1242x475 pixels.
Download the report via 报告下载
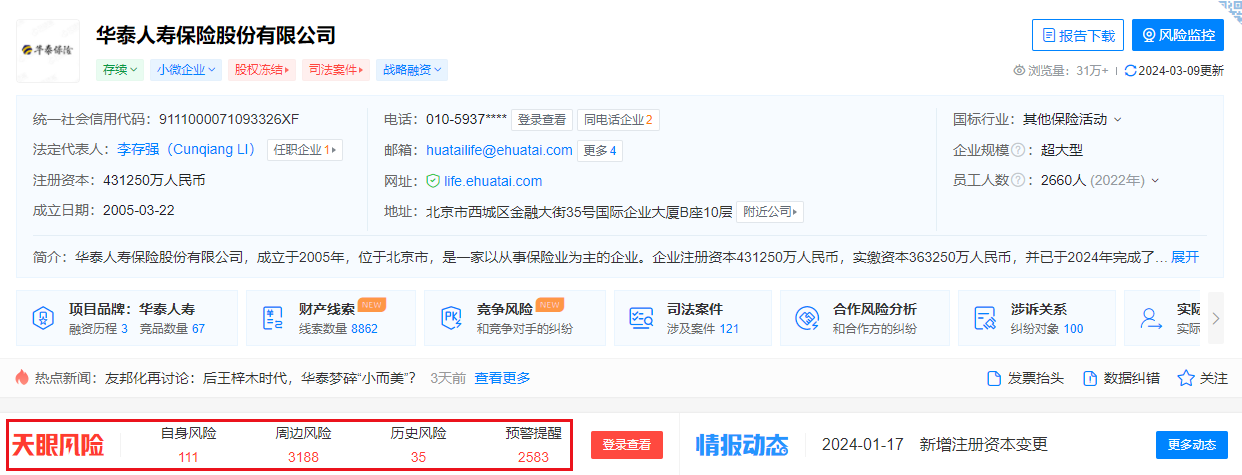(x=1078, y=35)
